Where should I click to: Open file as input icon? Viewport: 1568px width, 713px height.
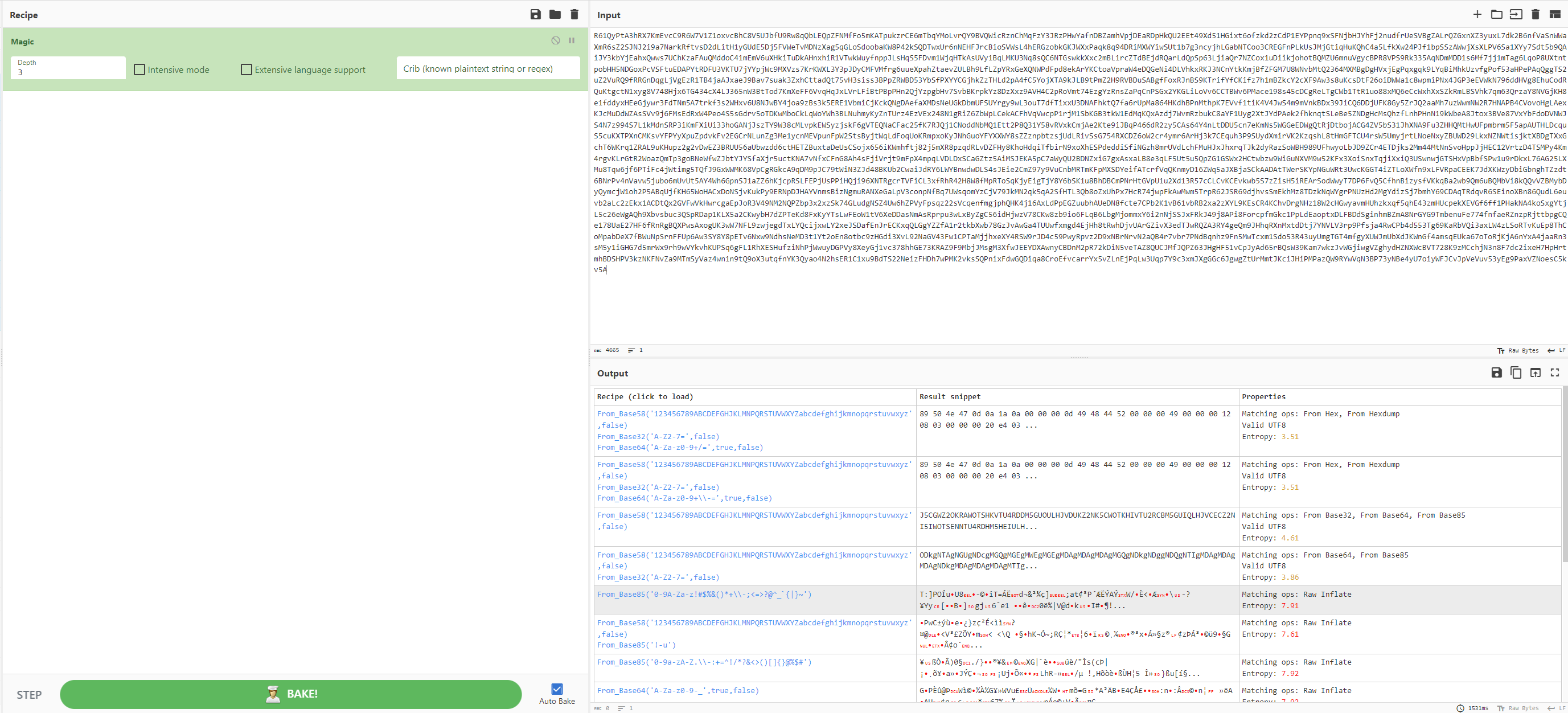1516,15
